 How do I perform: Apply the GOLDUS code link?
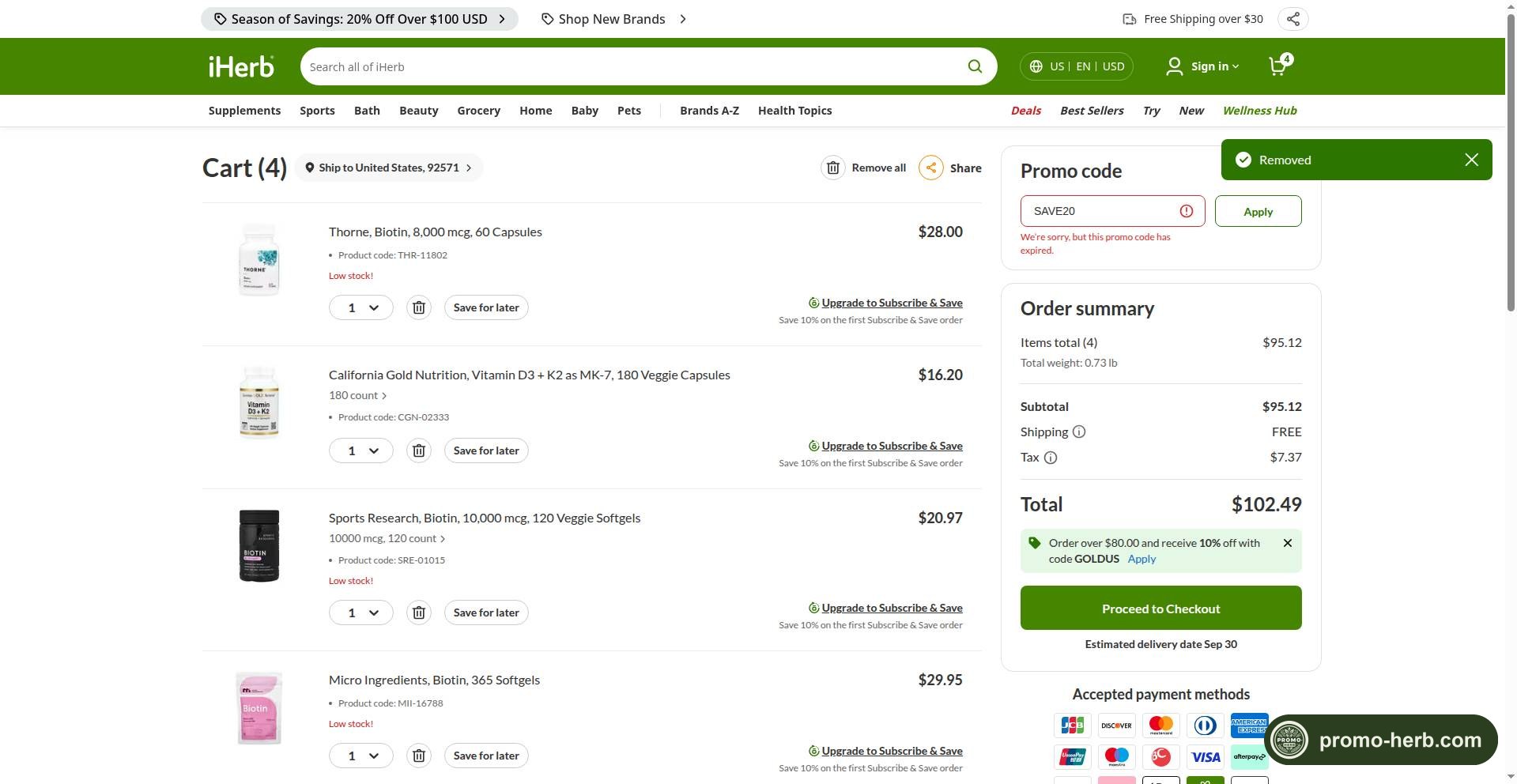[1142, 559]
